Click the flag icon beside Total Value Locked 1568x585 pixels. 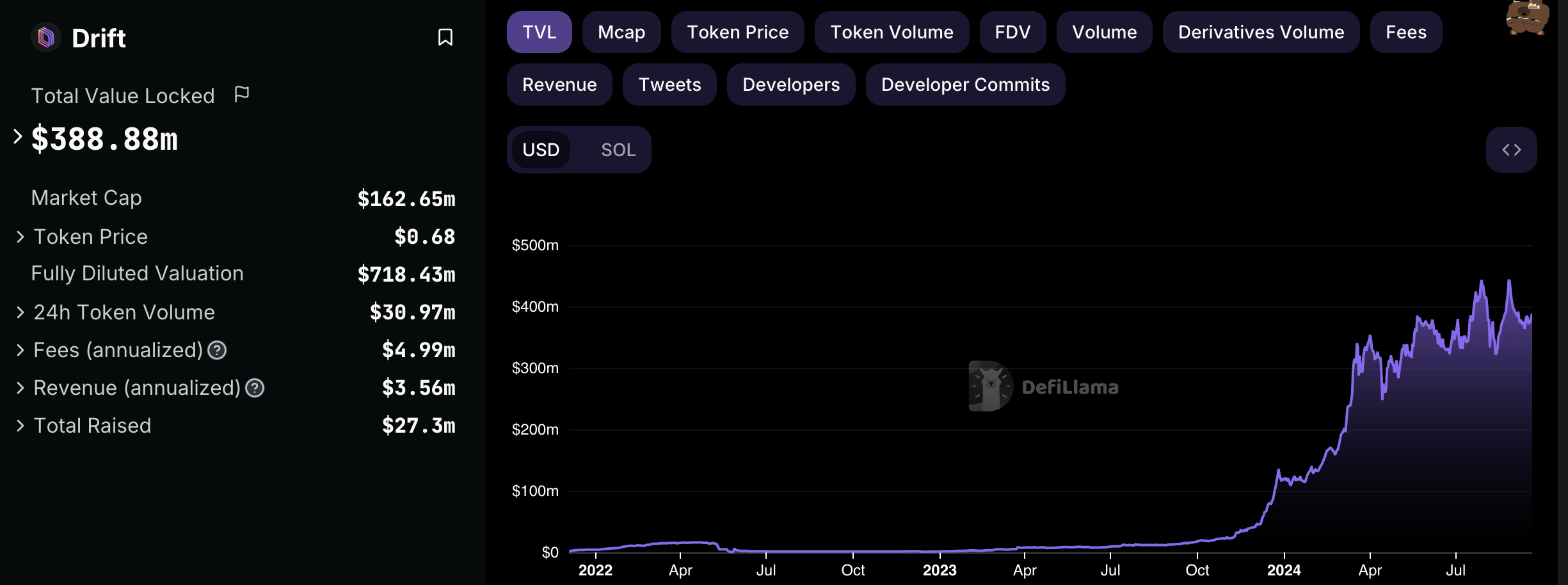241,95
